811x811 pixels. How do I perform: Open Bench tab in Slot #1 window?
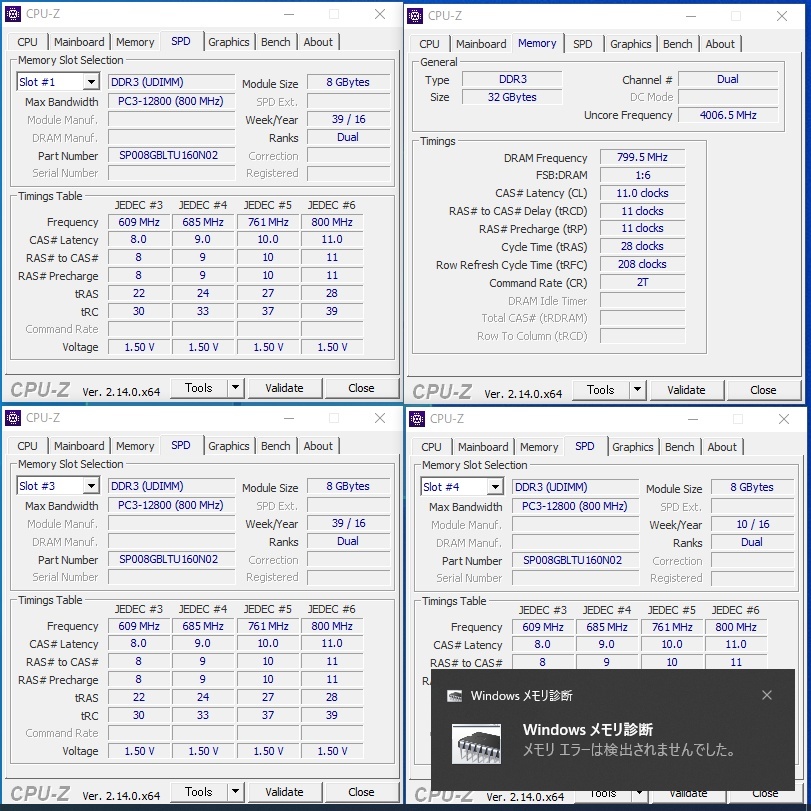pos(276,42)
